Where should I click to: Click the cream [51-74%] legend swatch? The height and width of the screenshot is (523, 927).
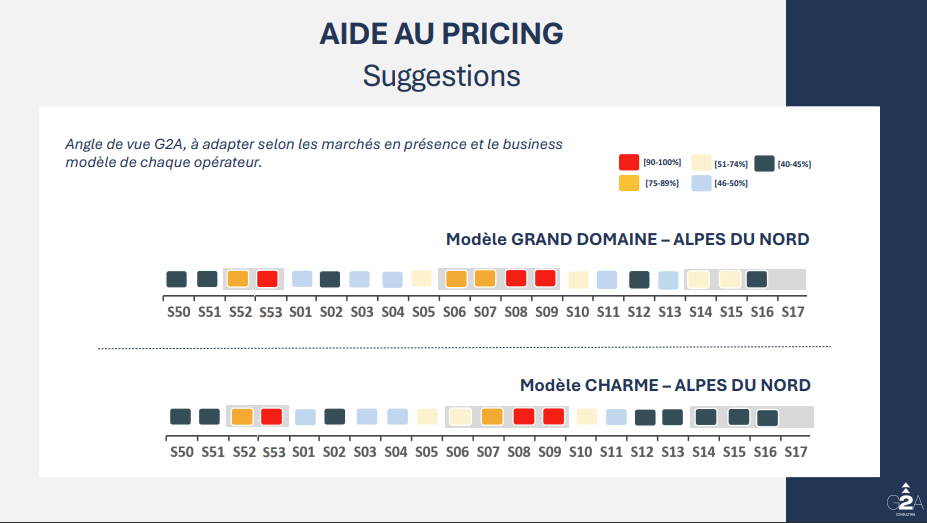[x=701, y=163]
